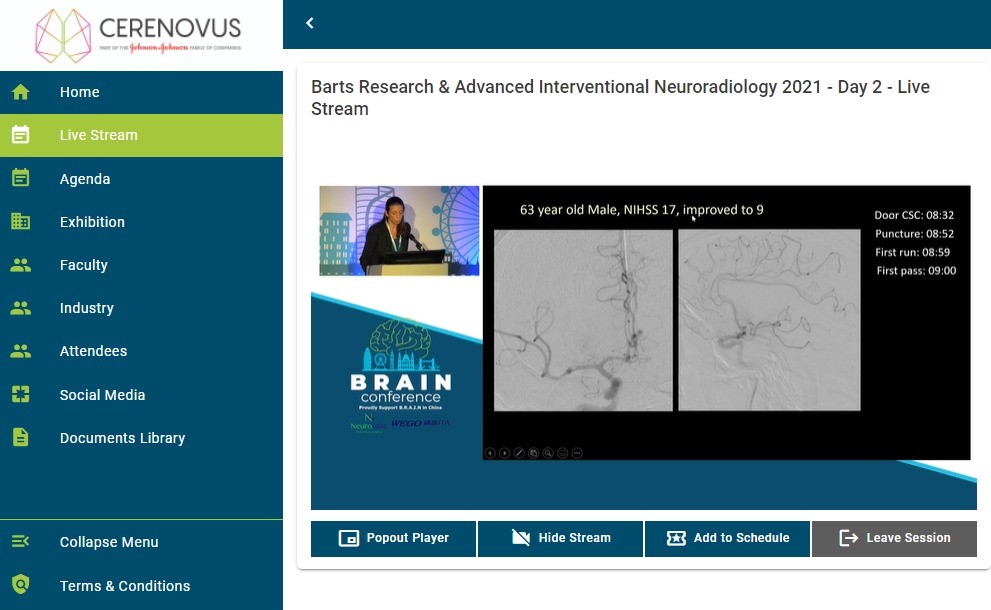Collapse the sidebar menu
This screenshot has height=610, width=991.
coord(141,542)
